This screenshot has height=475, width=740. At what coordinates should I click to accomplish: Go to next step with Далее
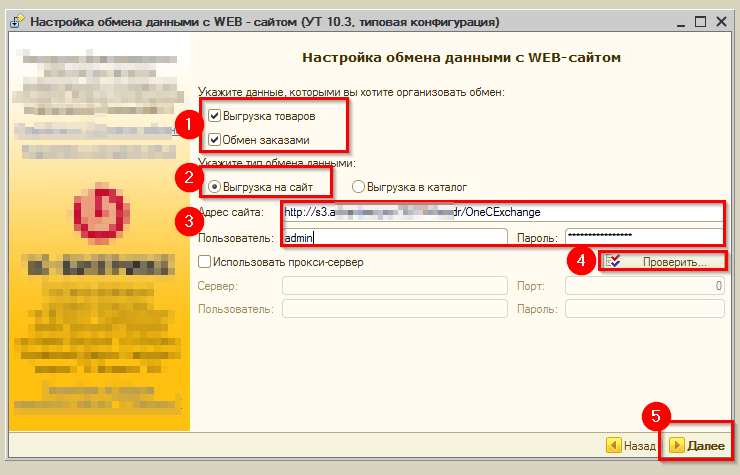tap(697, 445)
